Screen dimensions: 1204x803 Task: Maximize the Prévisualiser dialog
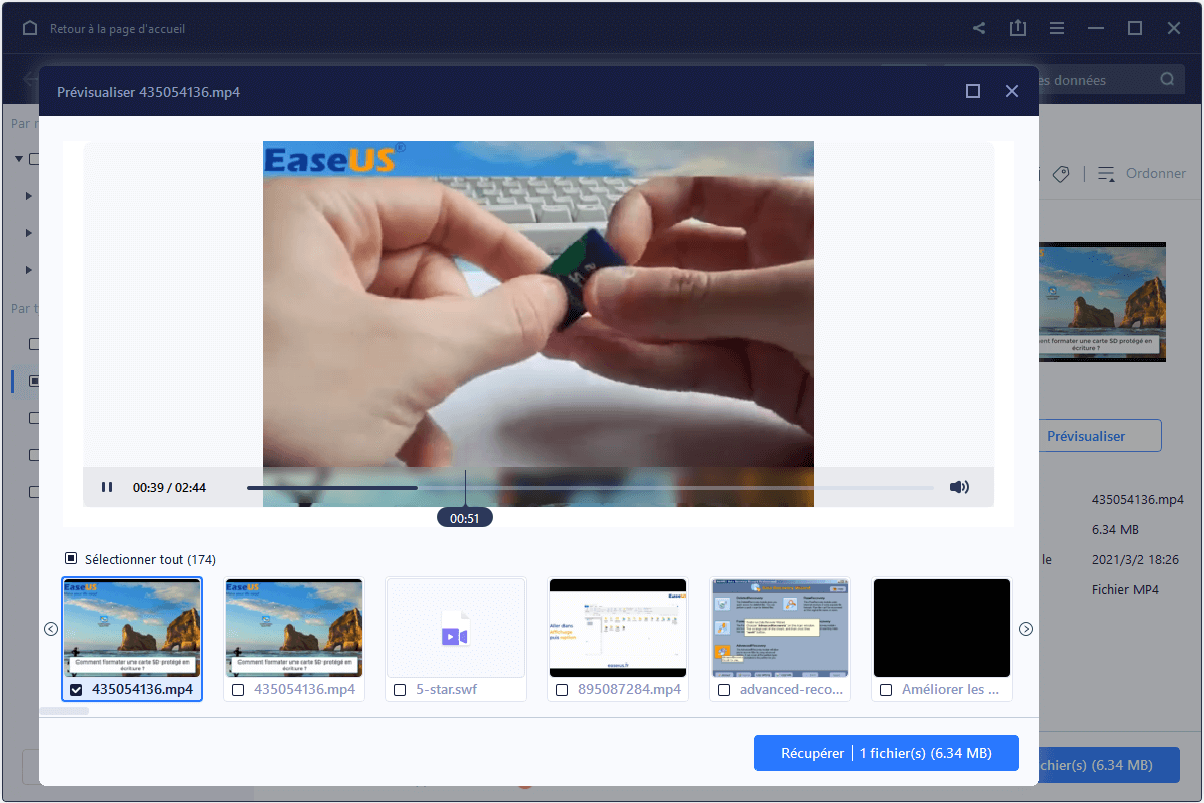pos(973,92)
